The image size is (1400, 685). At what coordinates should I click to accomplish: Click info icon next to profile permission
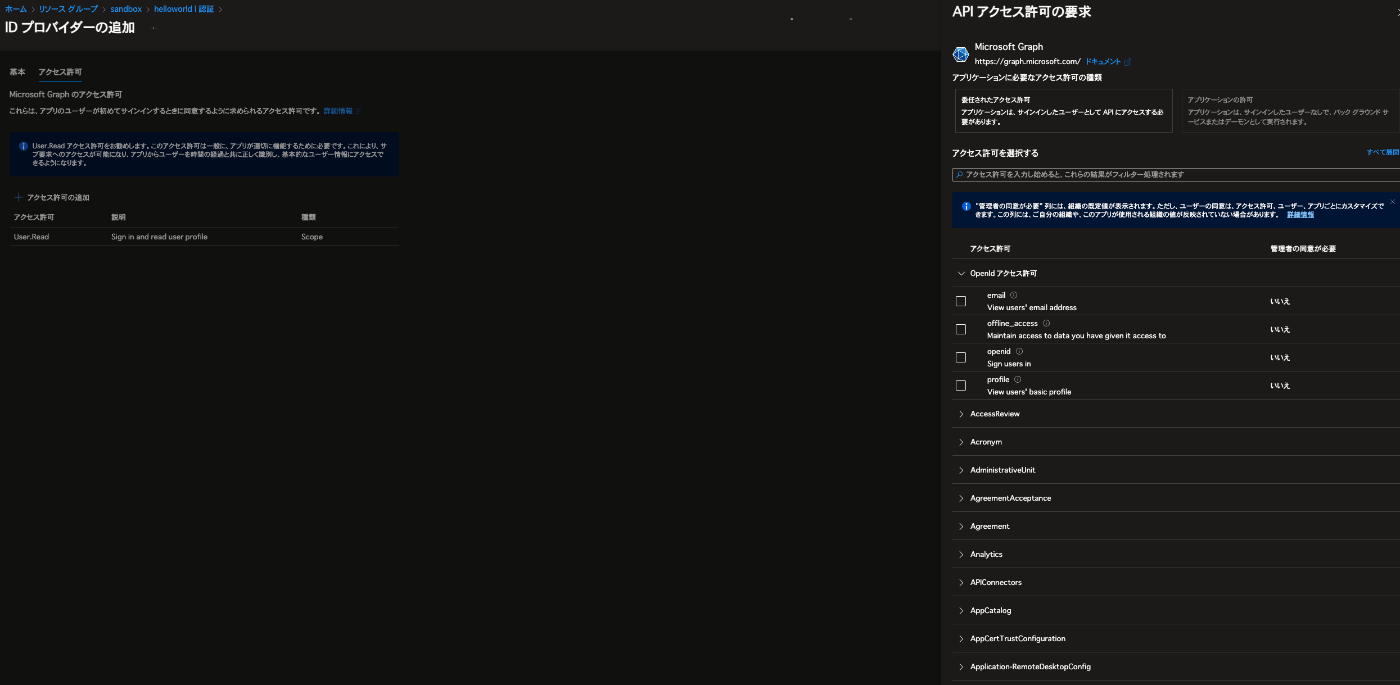pyautogui.click(x=1017, y=379)
